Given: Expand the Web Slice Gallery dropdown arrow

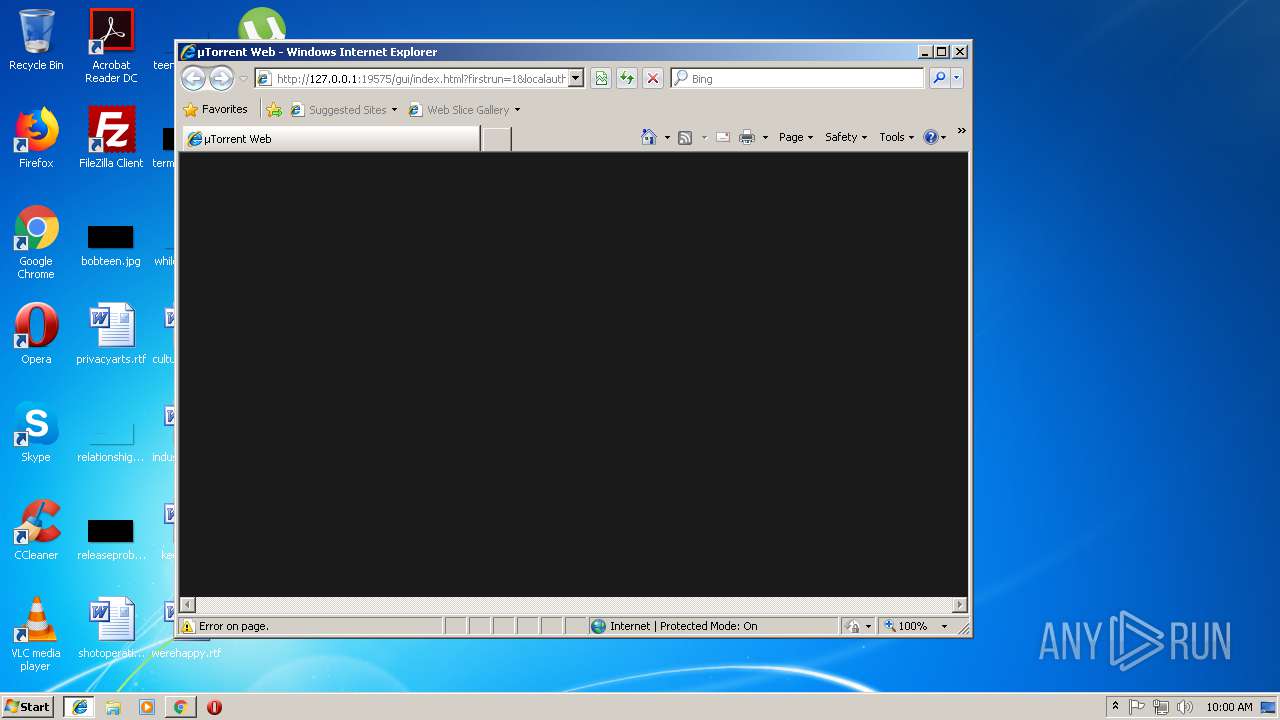Looking at the screenshot, I should point(517,110).
